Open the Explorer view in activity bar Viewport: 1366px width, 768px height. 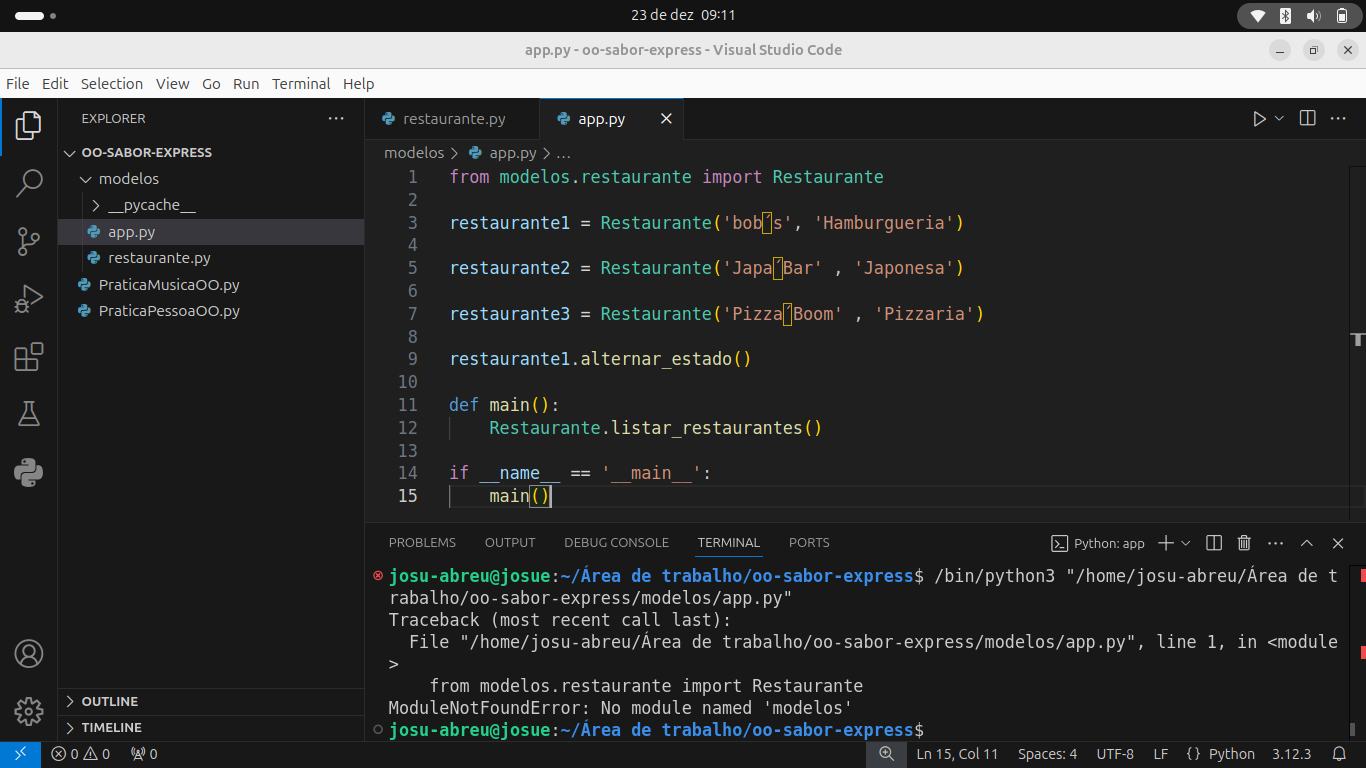[x=29, y=125]
